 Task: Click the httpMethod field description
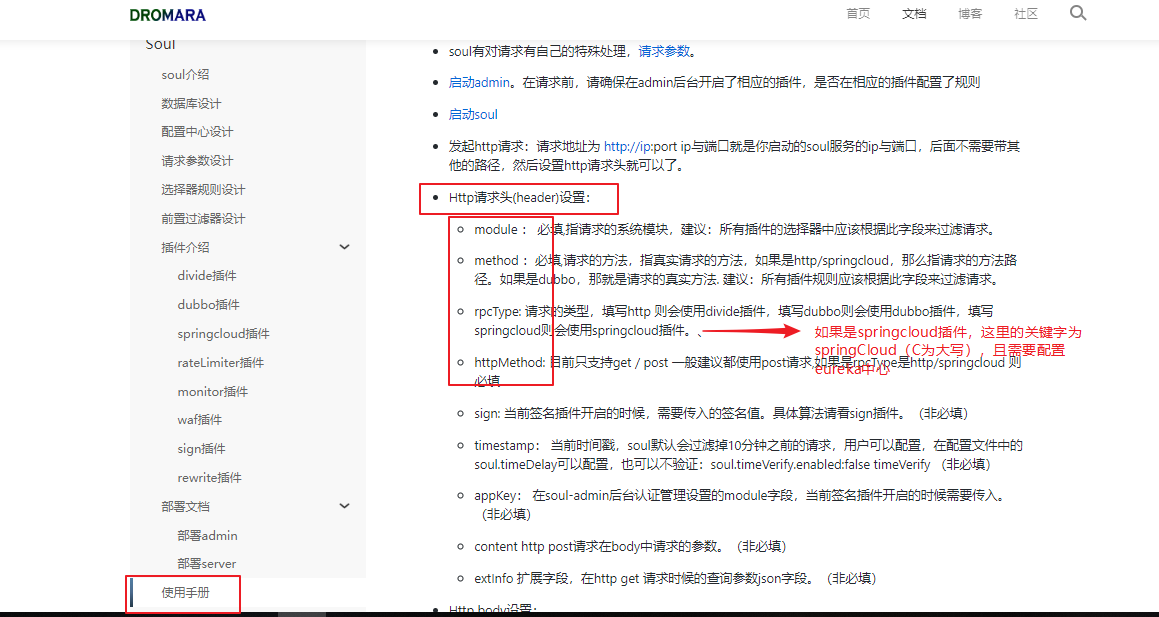click(x=748, y=372)
